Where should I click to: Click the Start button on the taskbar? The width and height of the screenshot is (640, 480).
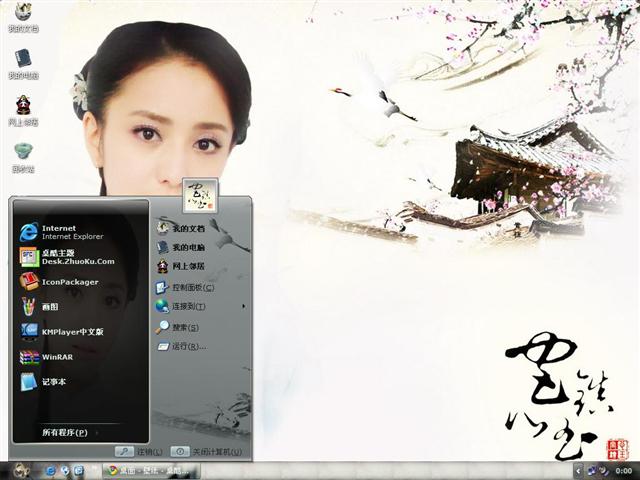point(20,471)
